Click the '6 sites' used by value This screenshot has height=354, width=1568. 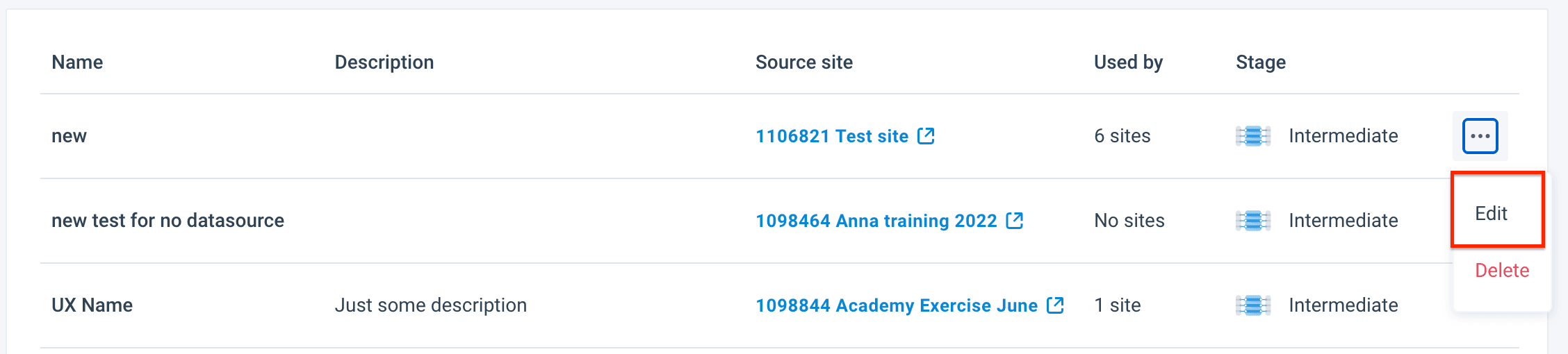tap(1122, 136)
